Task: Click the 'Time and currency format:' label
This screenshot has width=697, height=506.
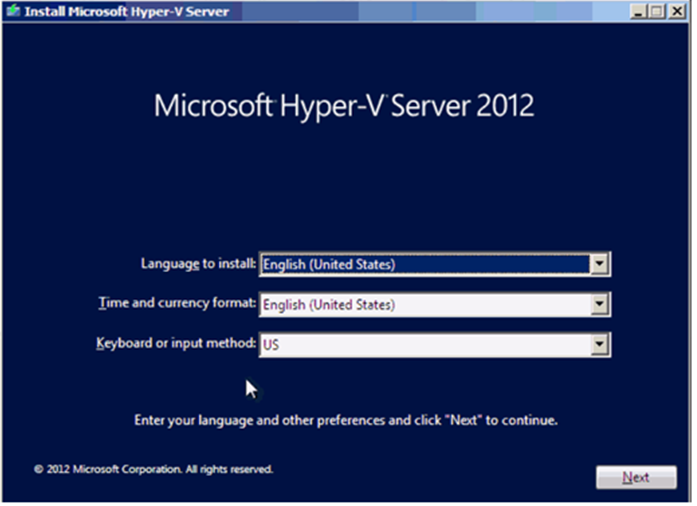Action: point(177,303)
